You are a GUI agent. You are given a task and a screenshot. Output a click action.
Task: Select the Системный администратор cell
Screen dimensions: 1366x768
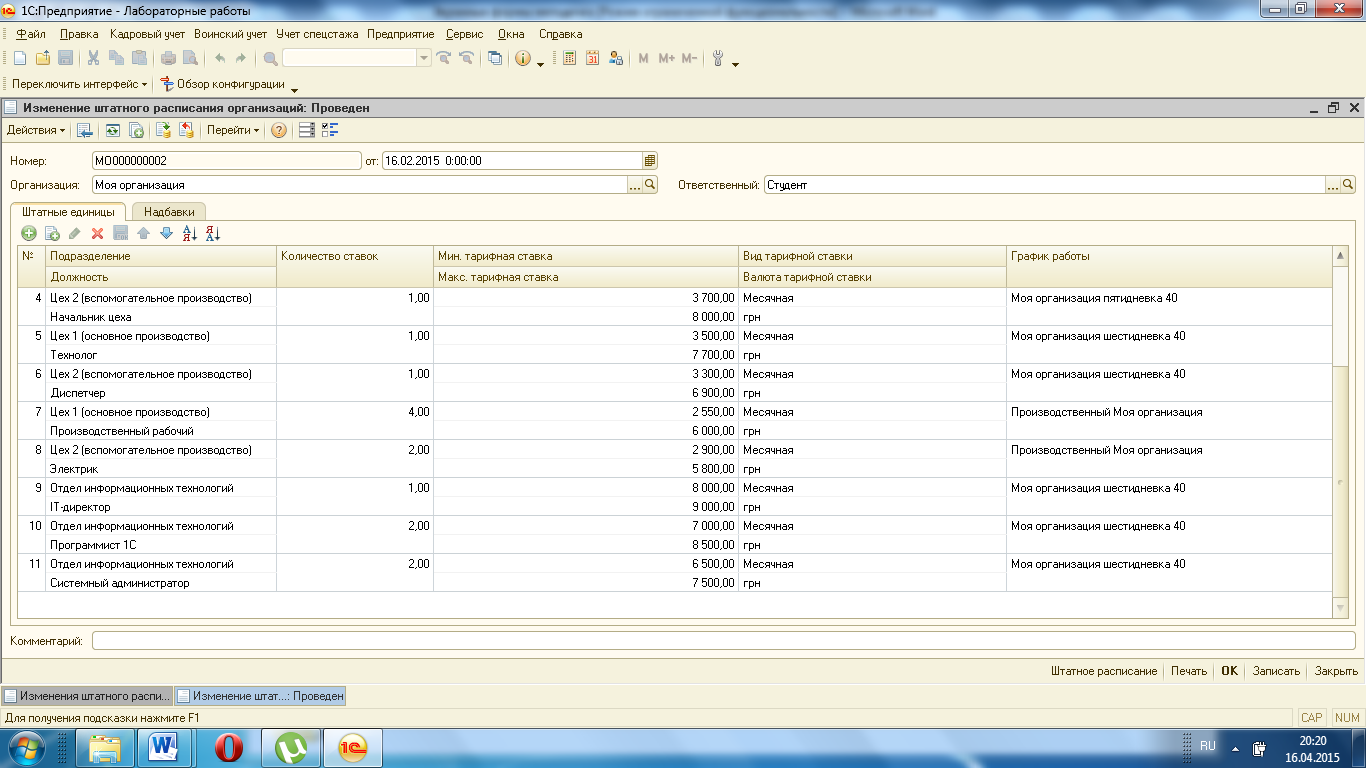click(161, 583)
